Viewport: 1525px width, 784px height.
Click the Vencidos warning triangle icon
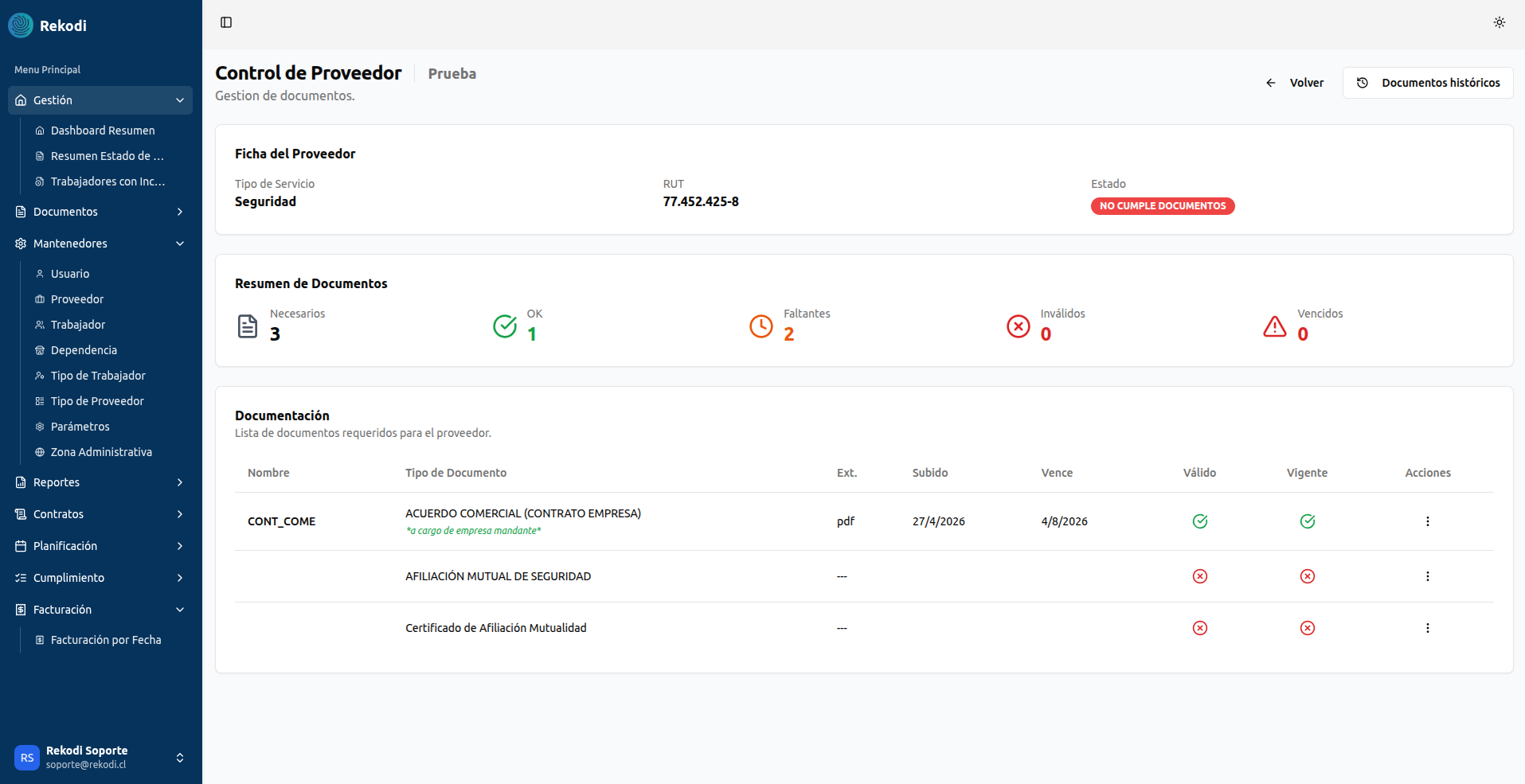click(1275, 326)
